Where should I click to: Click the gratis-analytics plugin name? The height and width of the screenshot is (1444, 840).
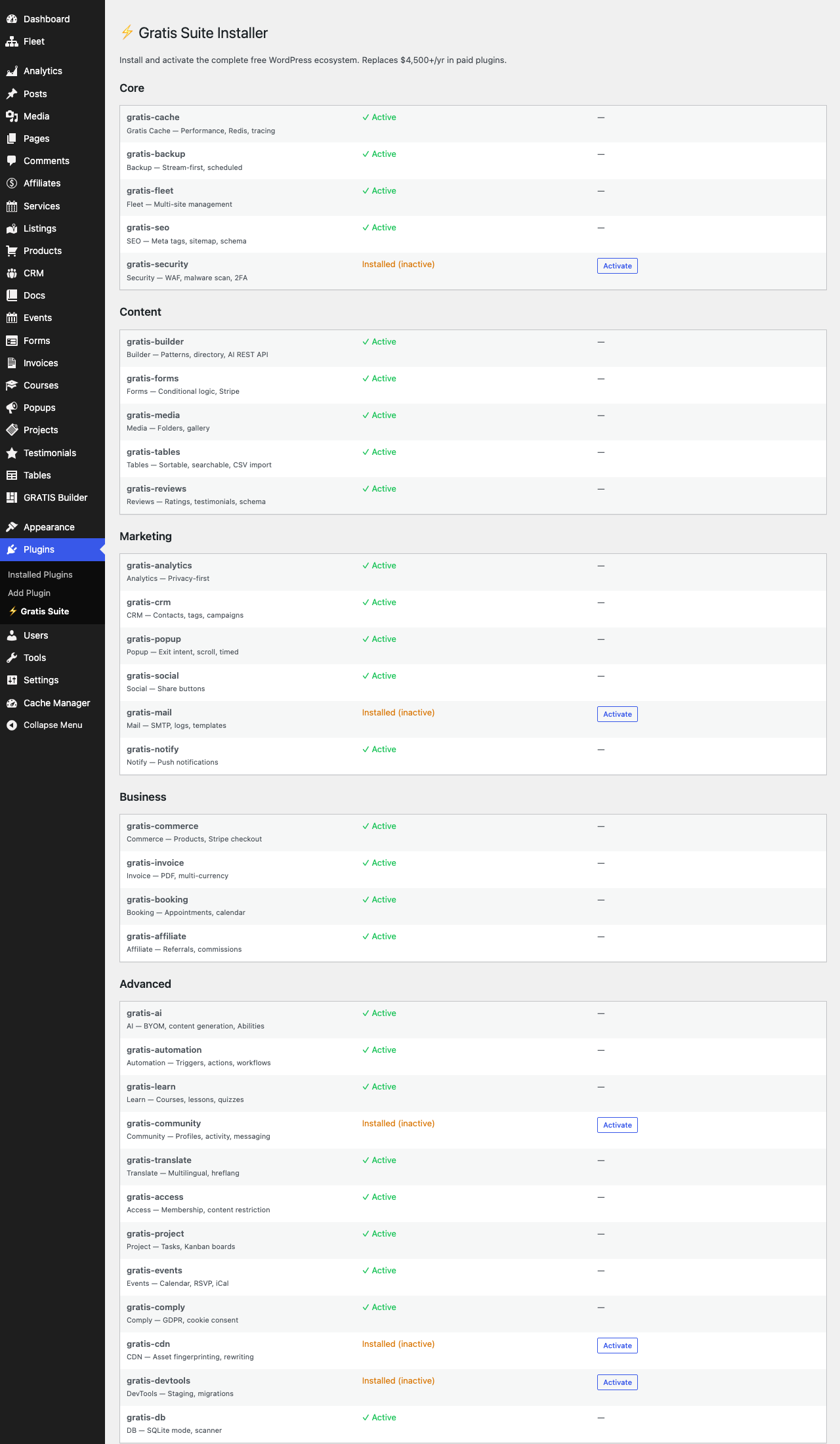(x=159, y=566)
